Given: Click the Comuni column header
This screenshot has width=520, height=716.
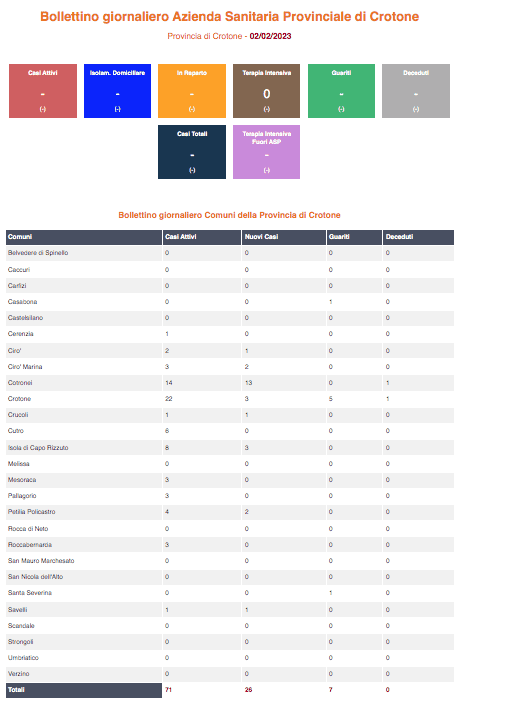Looking at the screenshot, I should tap(84, 237).
